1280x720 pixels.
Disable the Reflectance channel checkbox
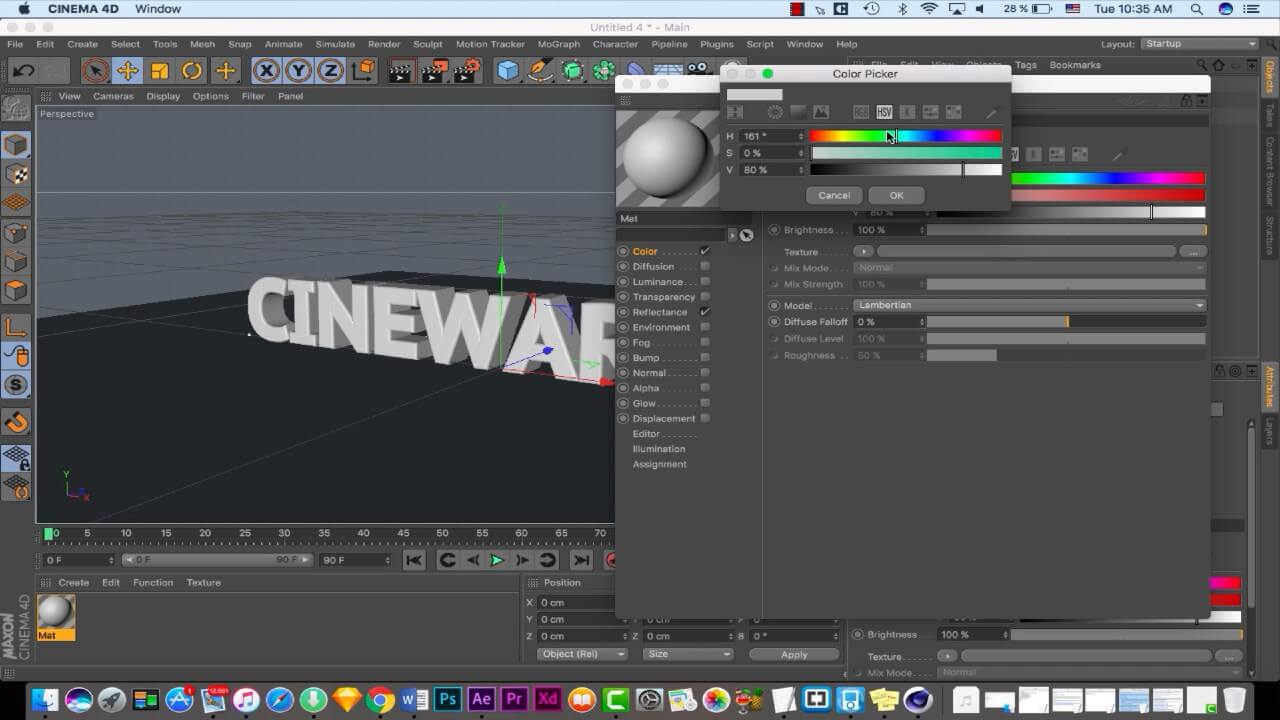(x=705, y=312)
